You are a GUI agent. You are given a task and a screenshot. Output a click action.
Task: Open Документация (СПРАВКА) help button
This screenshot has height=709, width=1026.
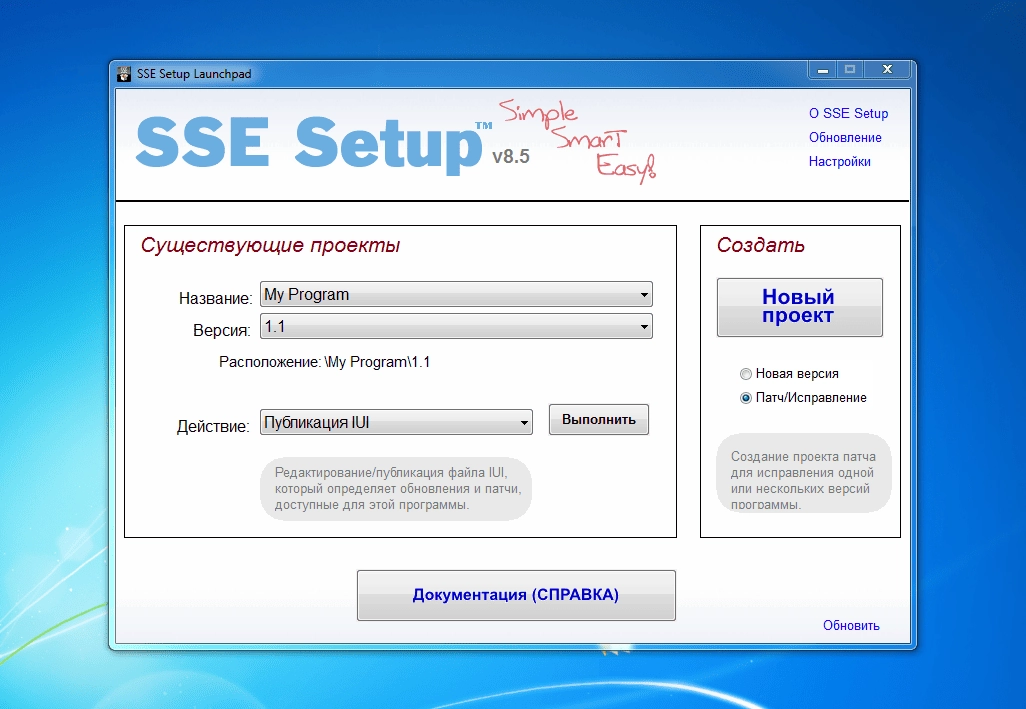pyautogui.click(x=516, y=595)
